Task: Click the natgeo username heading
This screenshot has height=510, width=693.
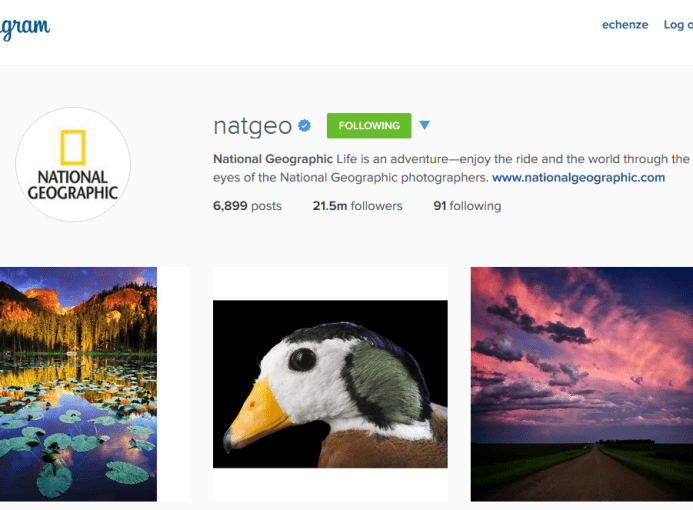Action: pyautogui.click(x=252, y=126)
